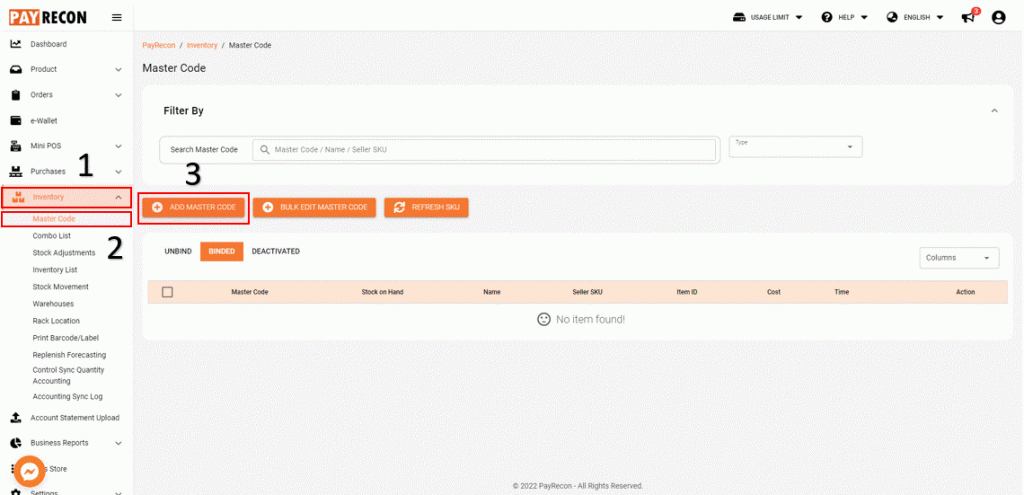This screenshot has width=1024, height=495.
Task: Open Rack Location in sidebar
Action: 56,321
